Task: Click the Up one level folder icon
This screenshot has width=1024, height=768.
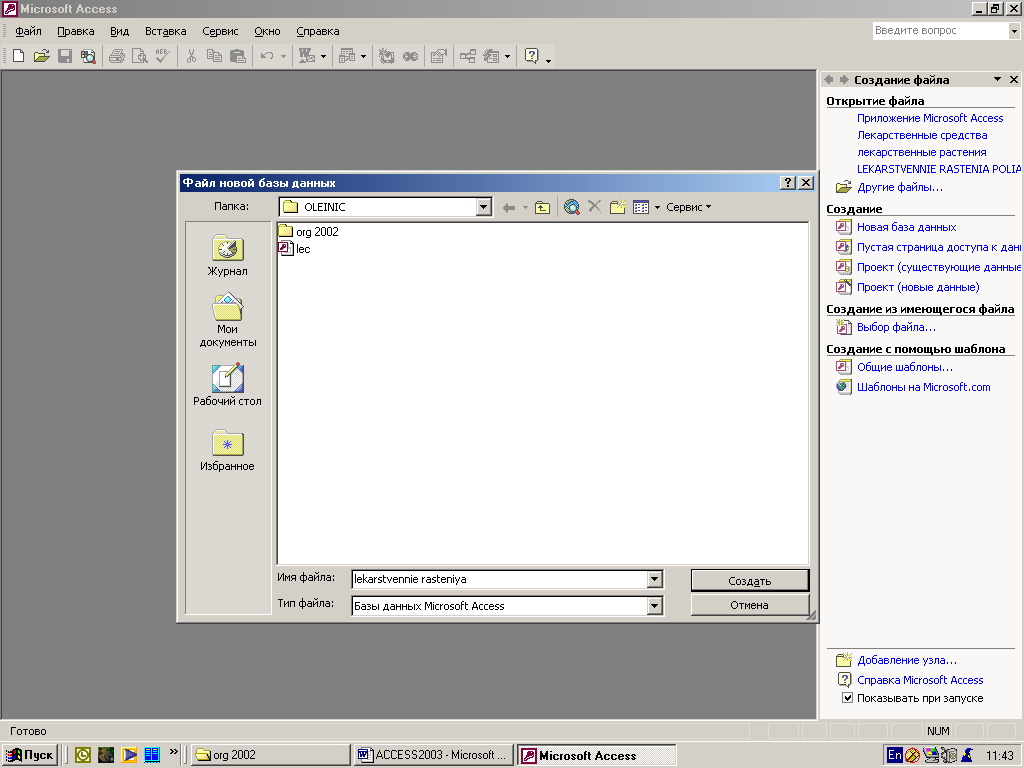Action: [x=543, y=208]
